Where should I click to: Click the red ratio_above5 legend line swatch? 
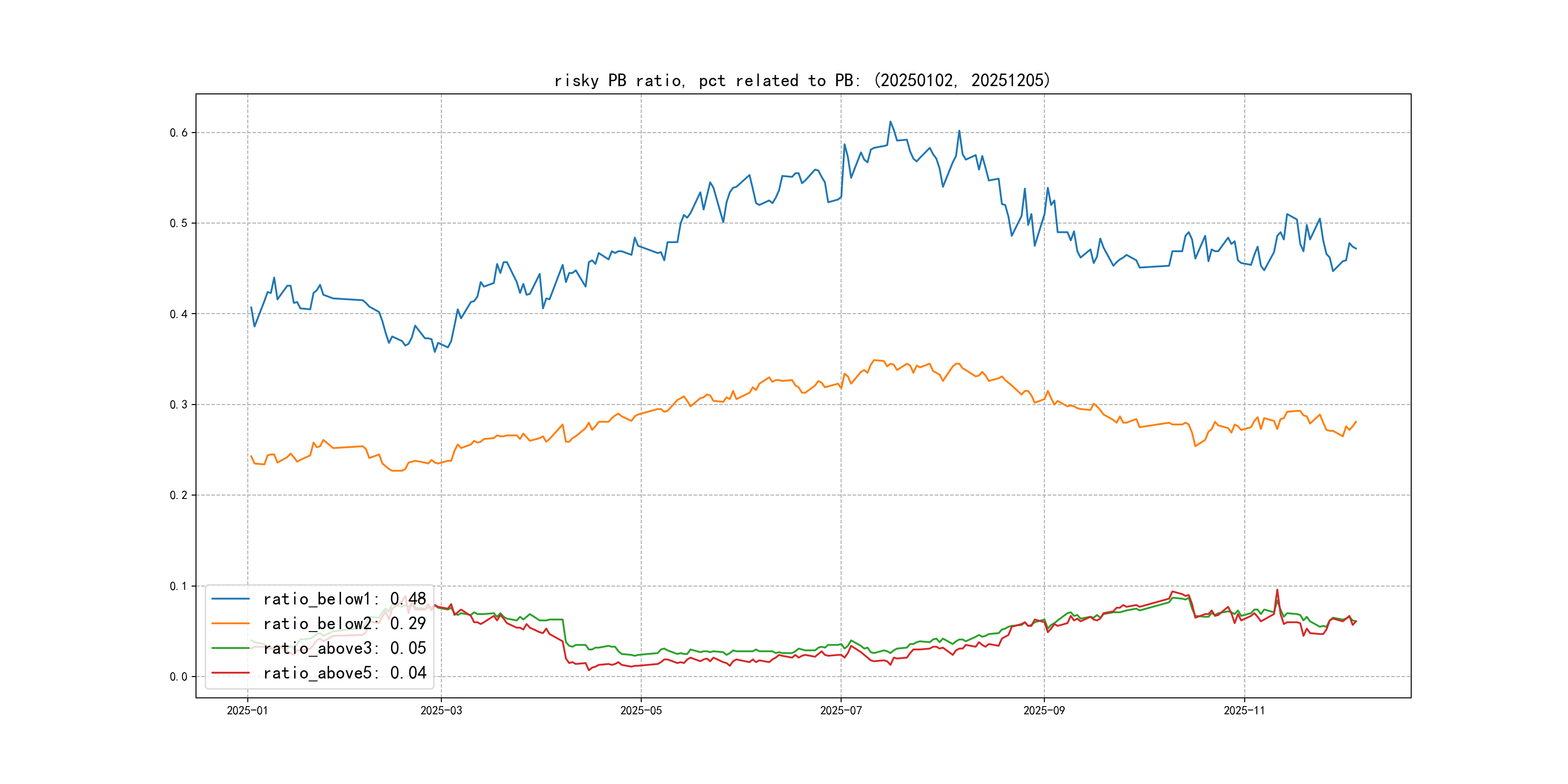pos(230,673)
